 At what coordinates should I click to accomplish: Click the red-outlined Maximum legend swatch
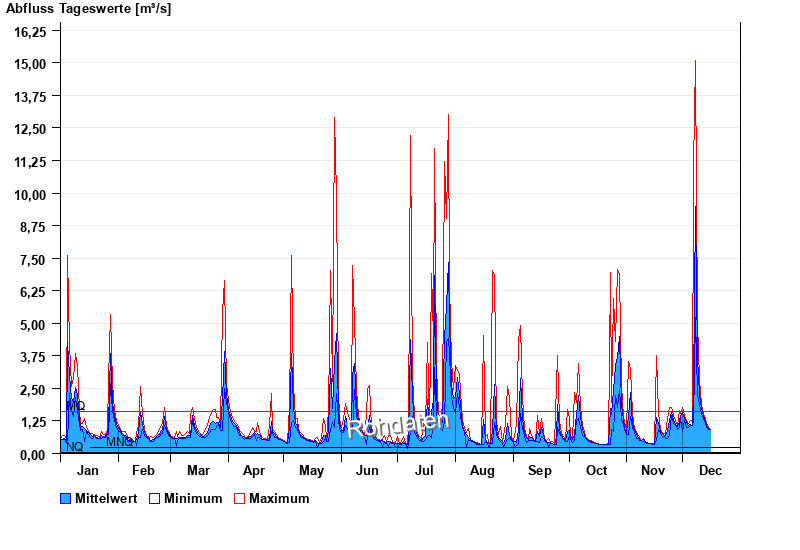click(240, 498)
